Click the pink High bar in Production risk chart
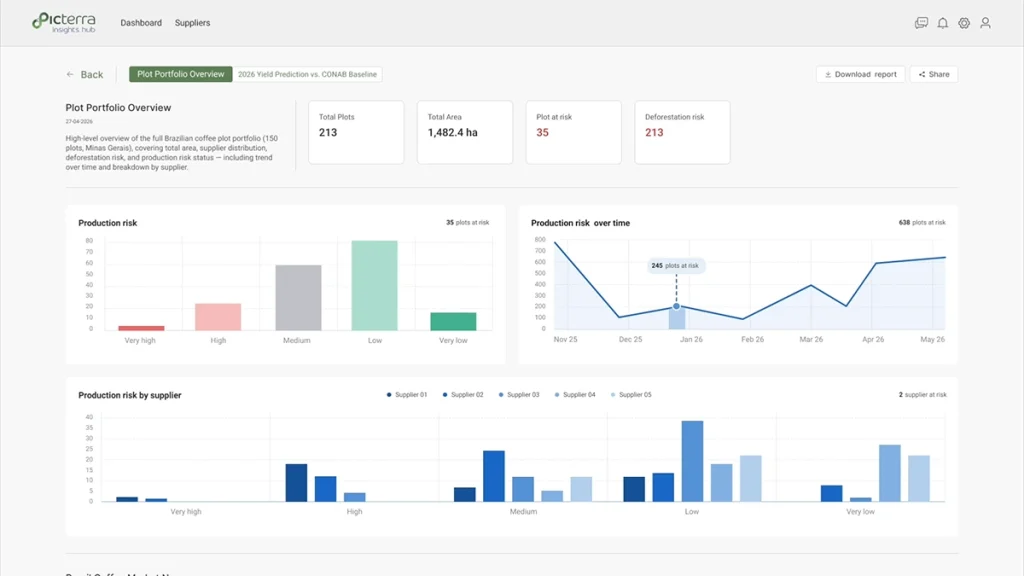 pos(218,317)
